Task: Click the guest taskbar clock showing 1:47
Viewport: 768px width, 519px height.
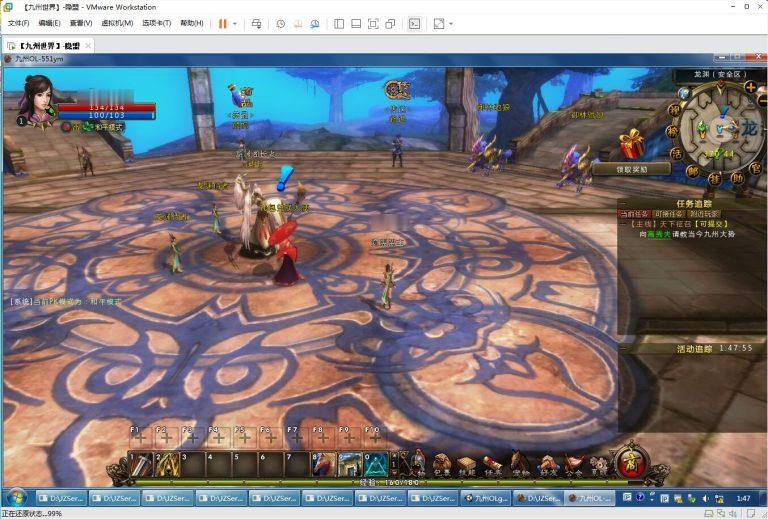Action: tap(743, 498)
